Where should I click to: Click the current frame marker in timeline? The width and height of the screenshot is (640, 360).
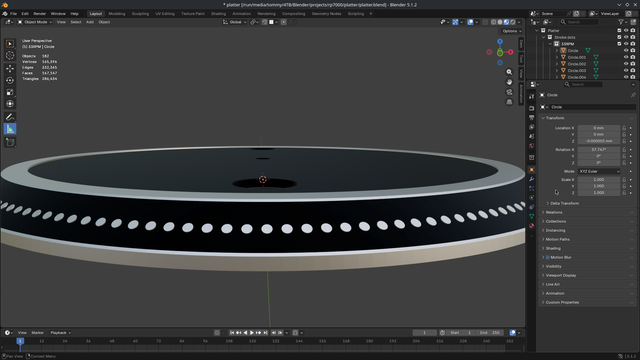click(x=20, y=341)
